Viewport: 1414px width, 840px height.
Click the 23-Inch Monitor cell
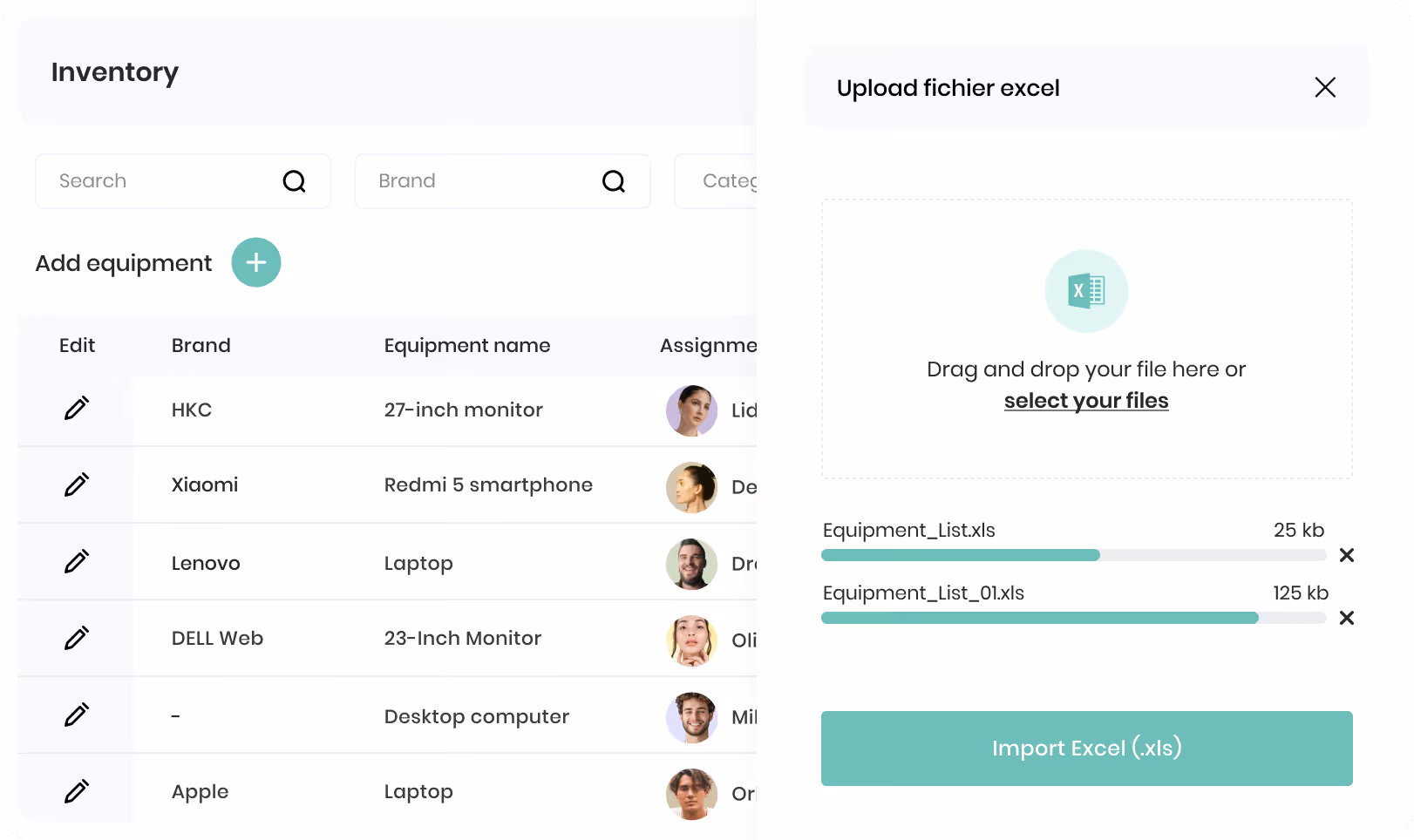tap(463, 638)
